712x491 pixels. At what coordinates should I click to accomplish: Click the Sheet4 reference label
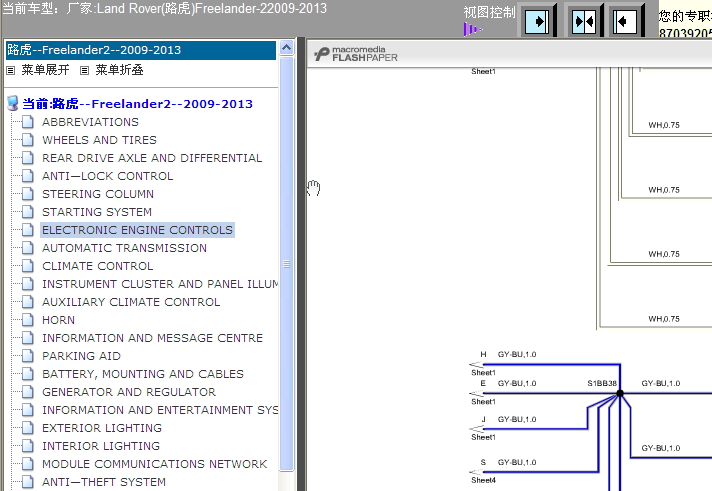pos(484,480)
